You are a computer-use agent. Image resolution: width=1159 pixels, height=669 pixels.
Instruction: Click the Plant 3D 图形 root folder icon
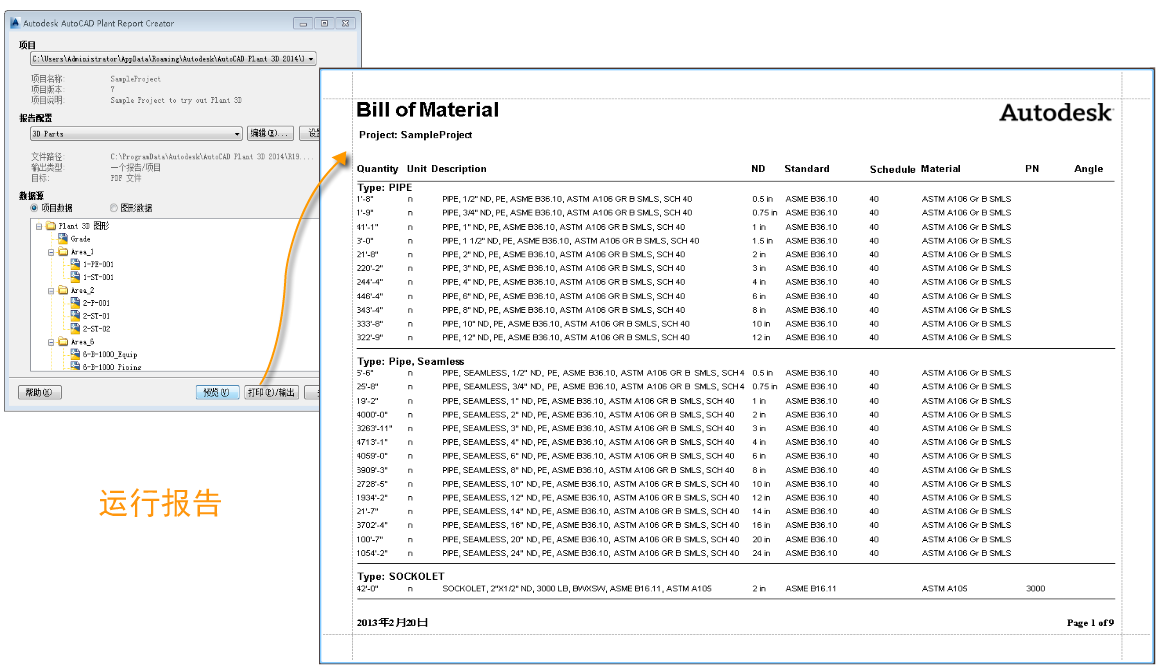pos(51,226)
